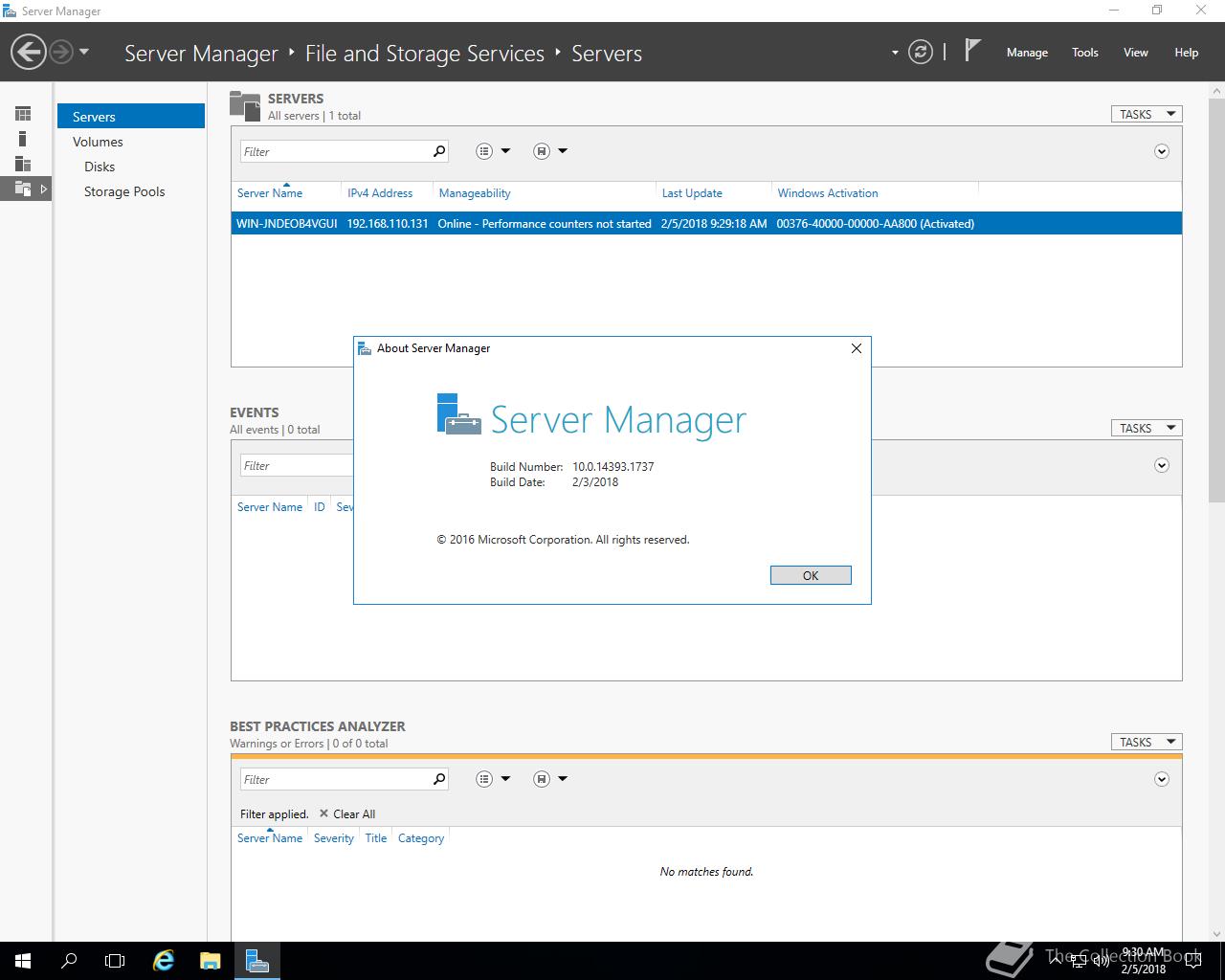The width and height of the screenshot is (1225, 980).
Task: Sort Best Practices results by Category
Action: click(421, 837)
